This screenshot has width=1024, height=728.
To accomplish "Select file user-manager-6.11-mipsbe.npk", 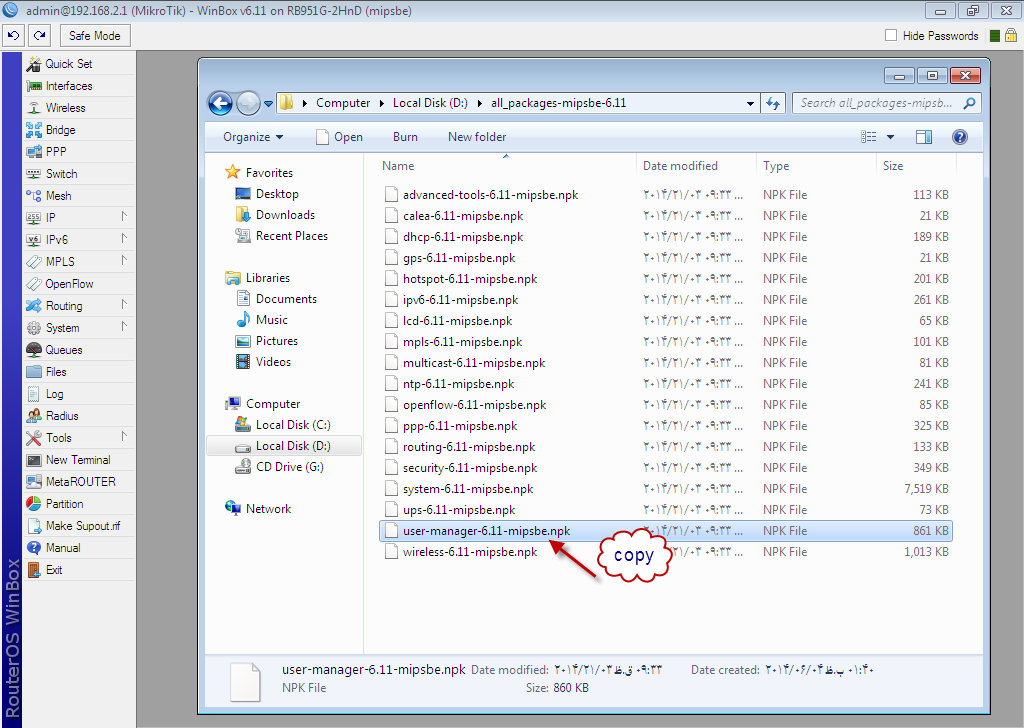I will 665,531.
